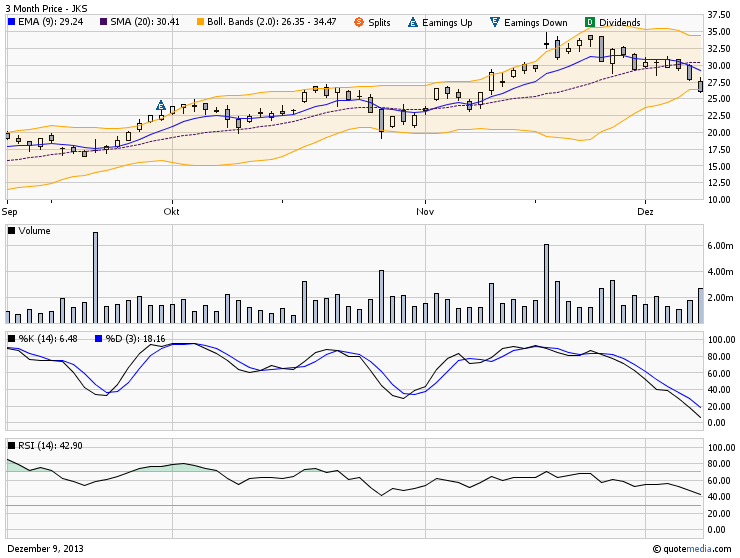Click the SMA (20): 30.41 label
This screenshot has height=558, width=740.
click(145, 22)
